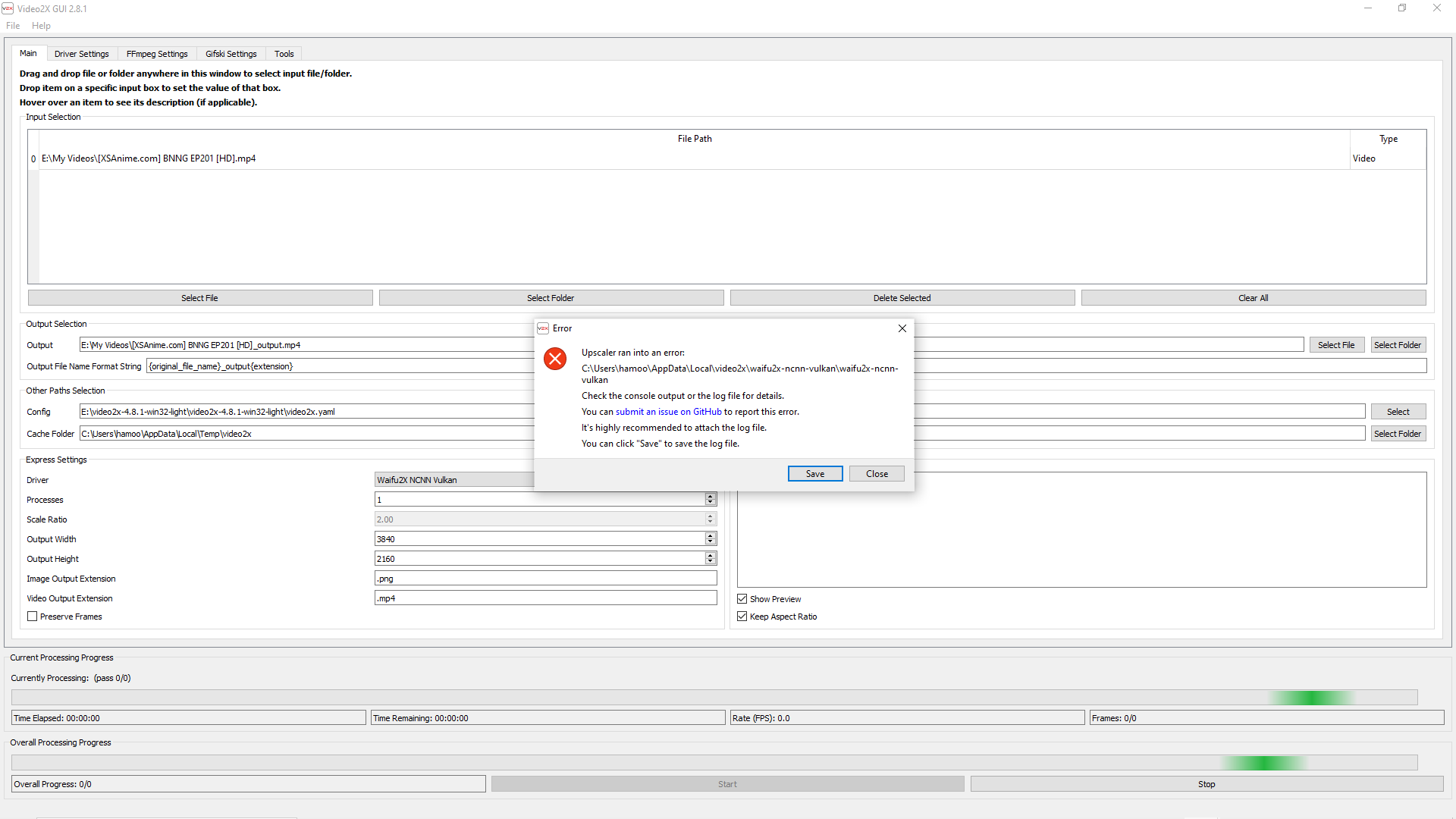Decrease Output Width with down arrow
Screen dimensions: 1456x819
pos(711,542)
